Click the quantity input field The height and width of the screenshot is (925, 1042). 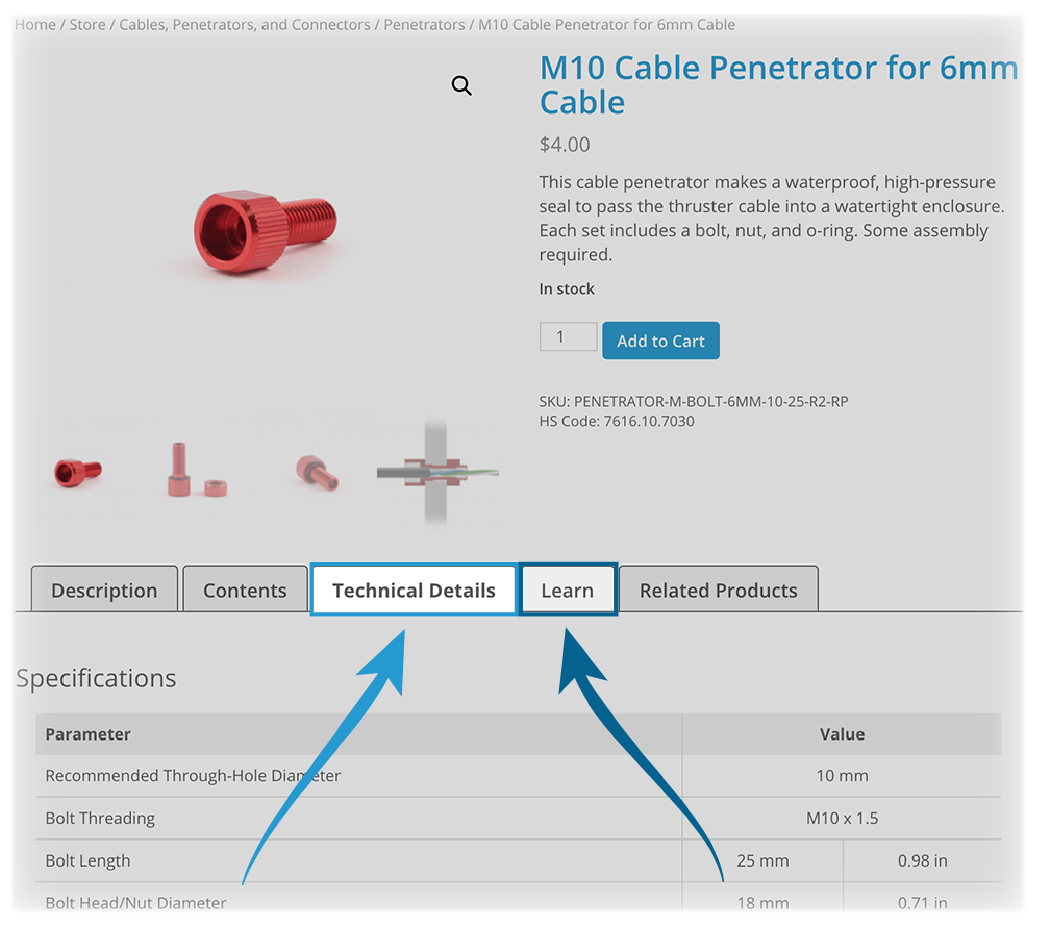click(x=567, y=337)
